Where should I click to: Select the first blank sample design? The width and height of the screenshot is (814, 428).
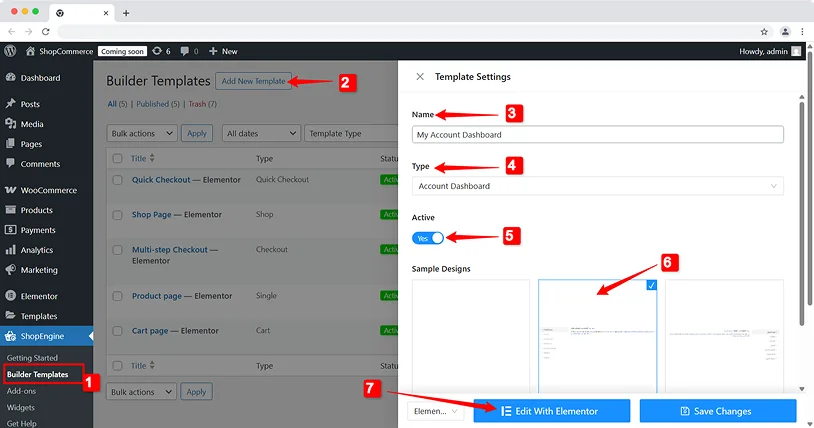pos(471,336)
